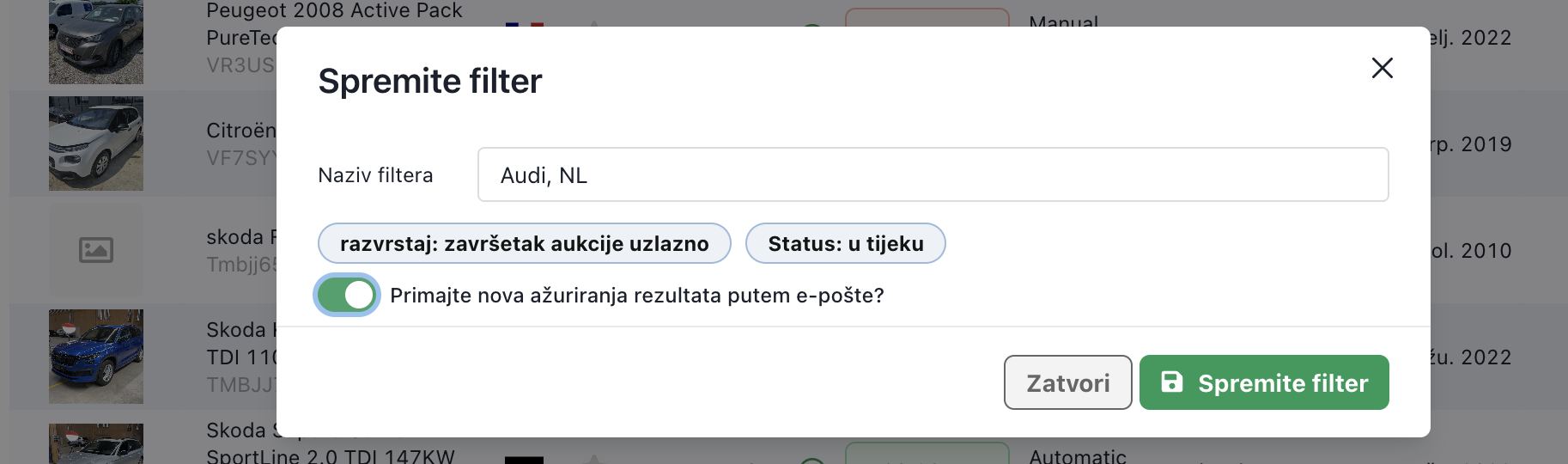
Task: Click the Automatic transmission text
Action: 1077,456
